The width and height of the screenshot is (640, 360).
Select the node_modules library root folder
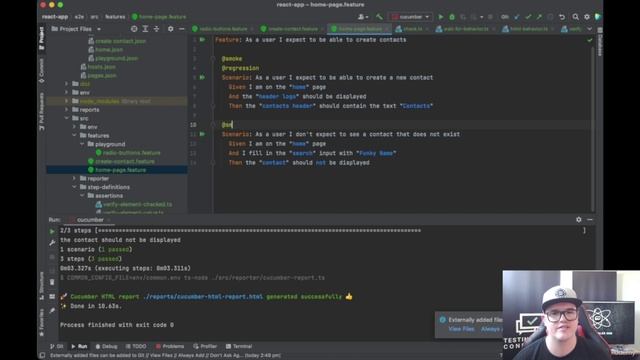117,101
